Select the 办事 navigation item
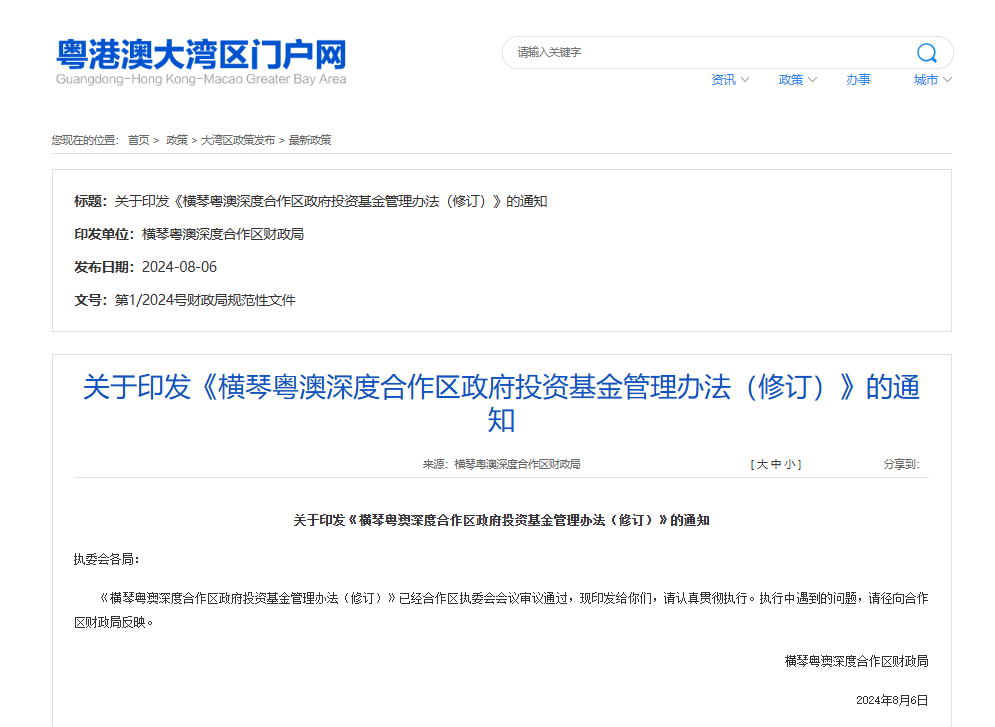This screenshot has width=995, height=727. (x=858, y=80)
